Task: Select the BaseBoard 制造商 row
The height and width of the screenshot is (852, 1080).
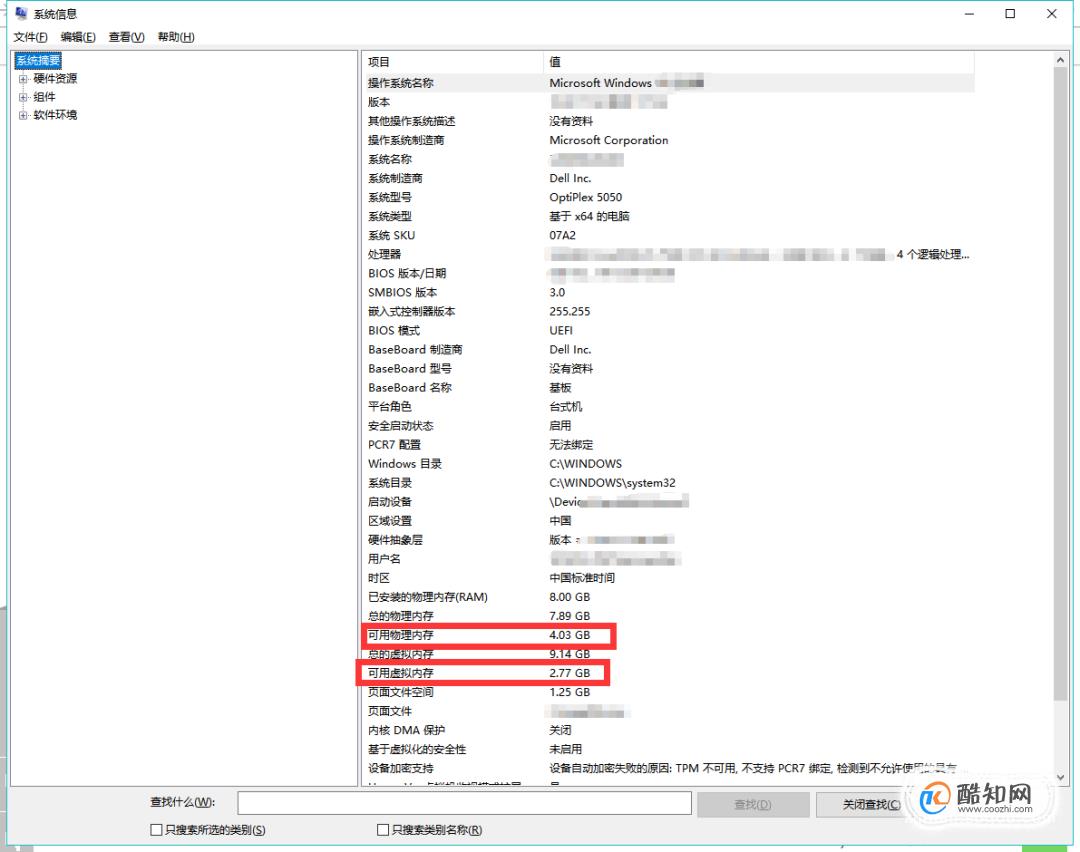Action: tap(668, 350)
